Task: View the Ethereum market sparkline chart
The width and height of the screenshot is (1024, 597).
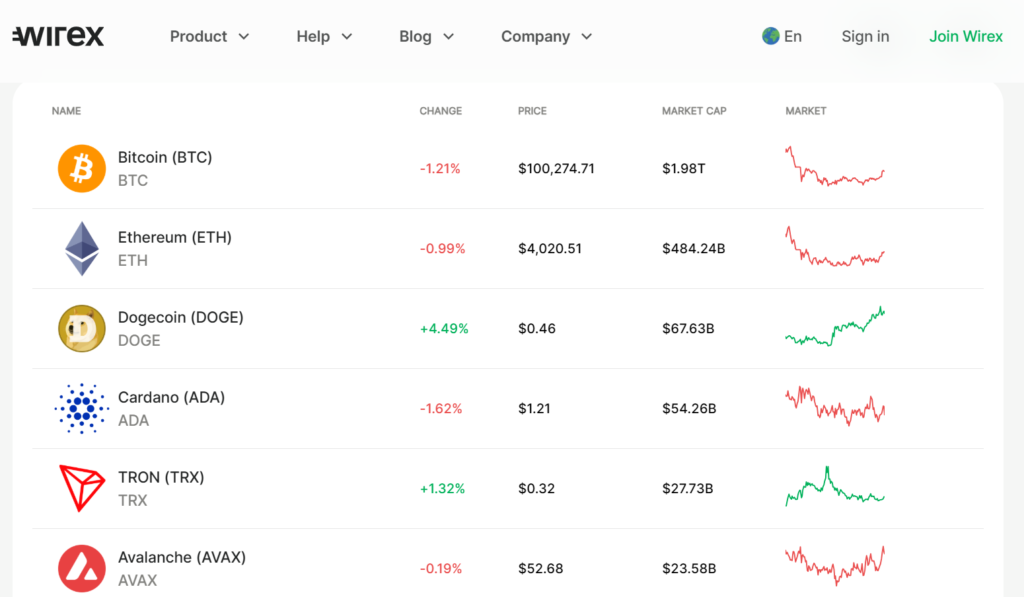Action: point(835,247)
